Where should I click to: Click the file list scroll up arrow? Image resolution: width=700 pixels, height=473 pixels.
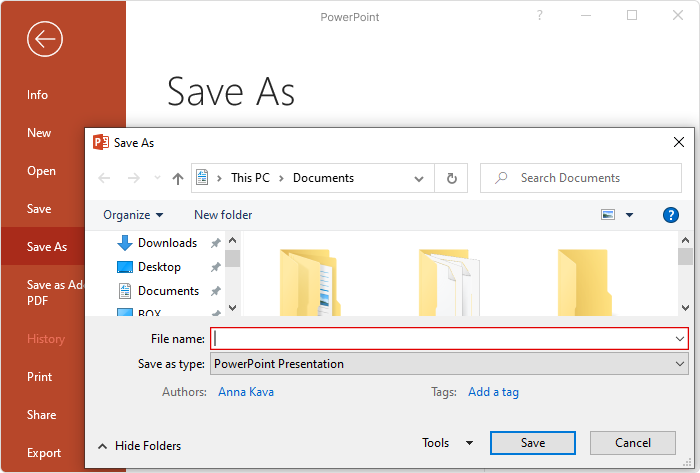pyautogui.click(x=685, y=241)
